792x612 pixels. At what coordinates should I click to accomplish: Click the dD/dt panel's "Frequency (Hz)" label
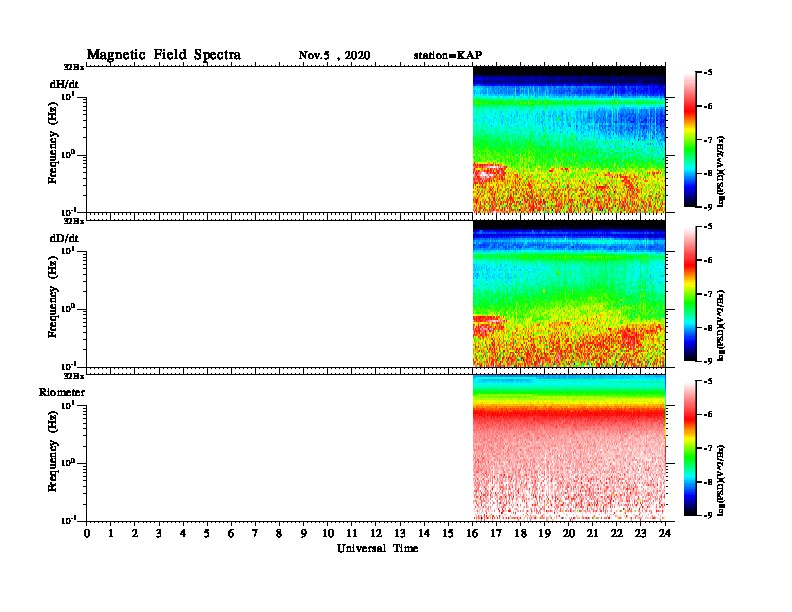tap(53, 297)
